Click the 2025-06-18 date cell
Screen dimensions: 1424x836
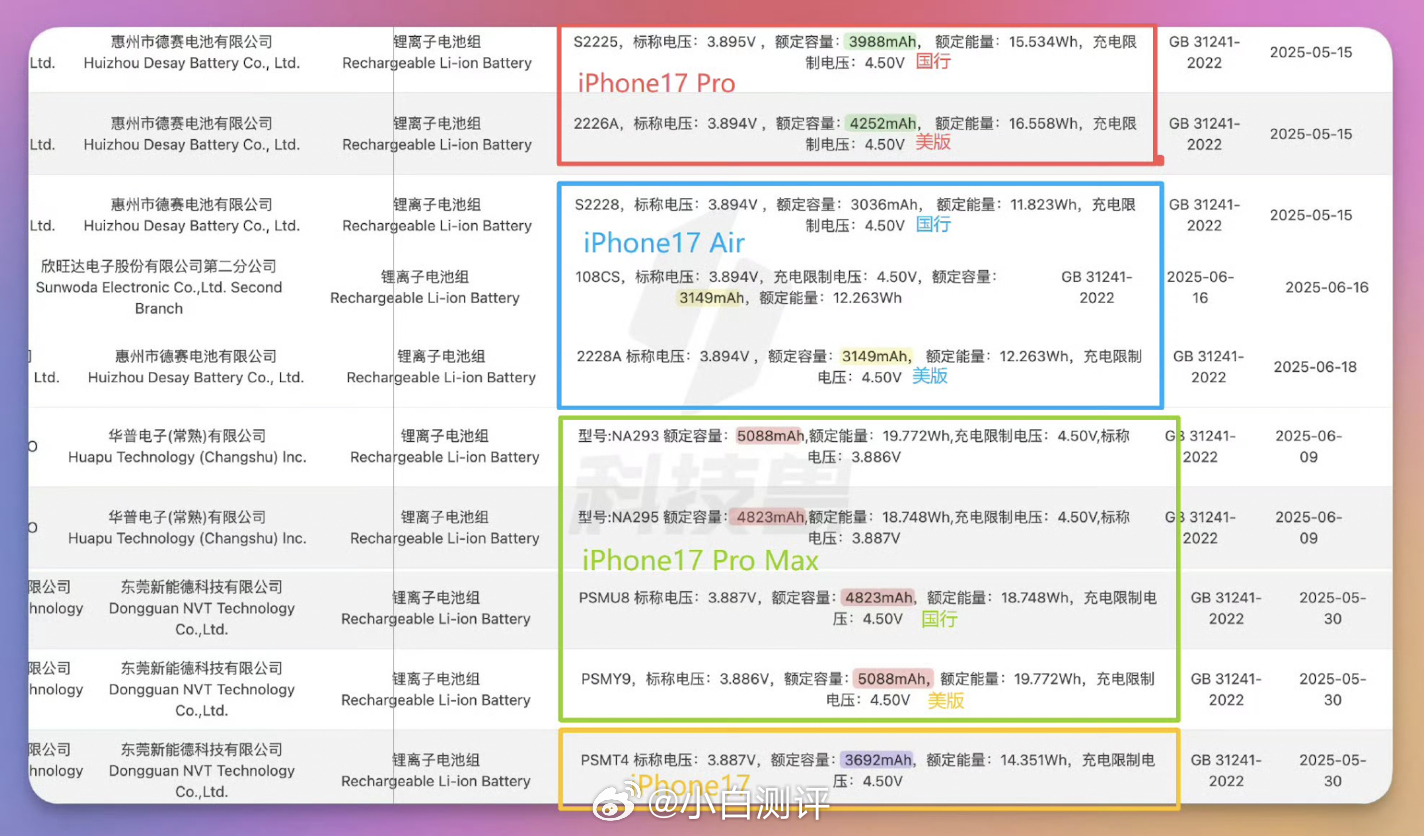tap(1315, 366)
